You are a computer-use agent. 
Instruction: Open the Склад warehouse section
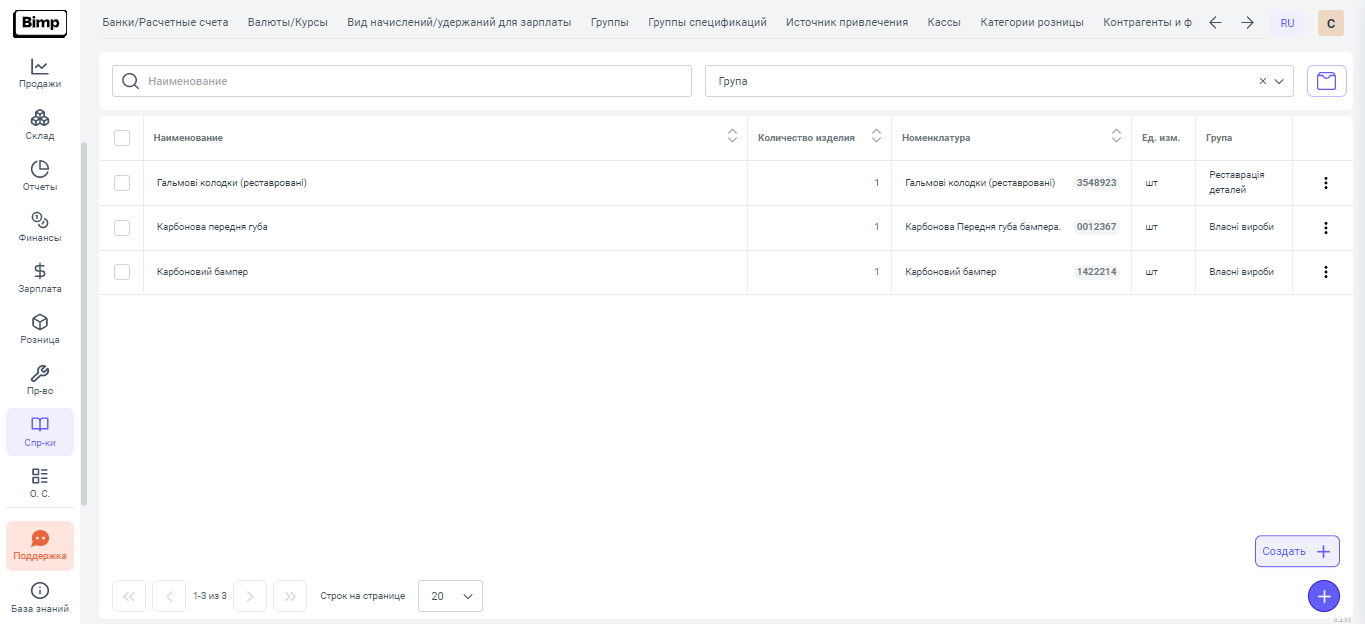tap(40, 125)
